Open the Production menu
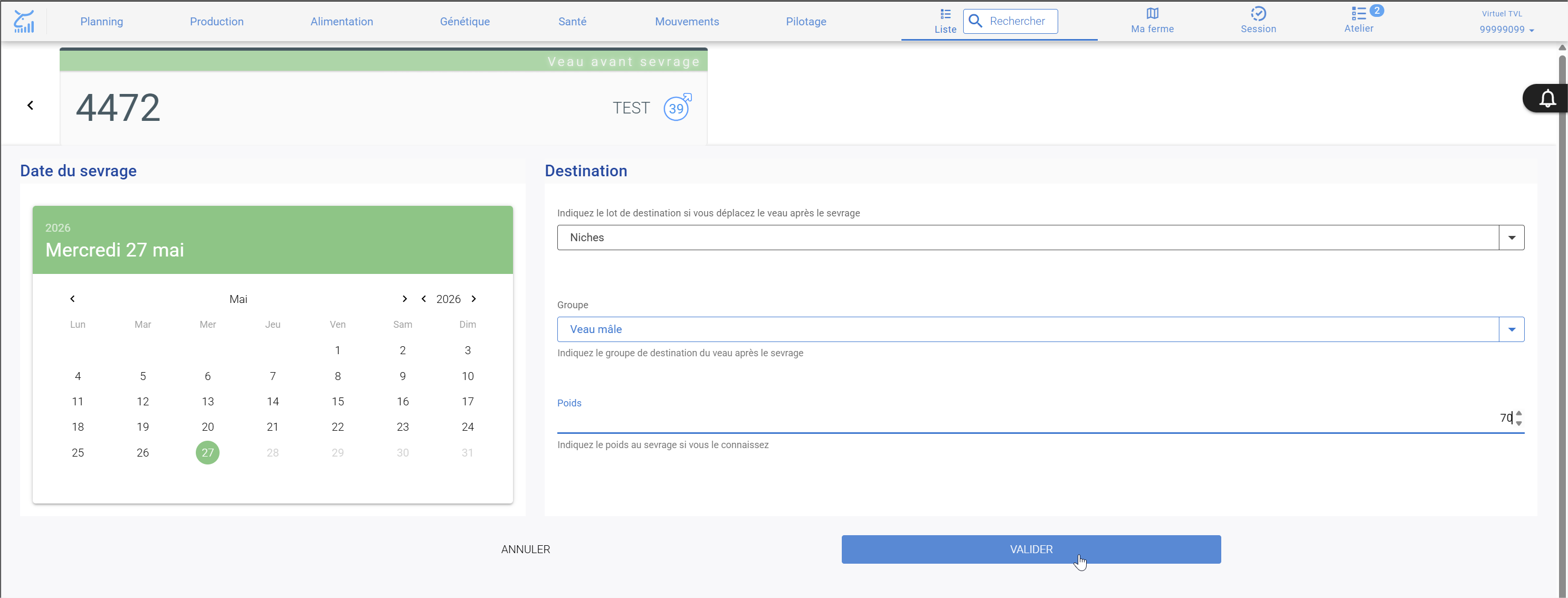This screenshot has height=598, width=1568. point(217,21)
